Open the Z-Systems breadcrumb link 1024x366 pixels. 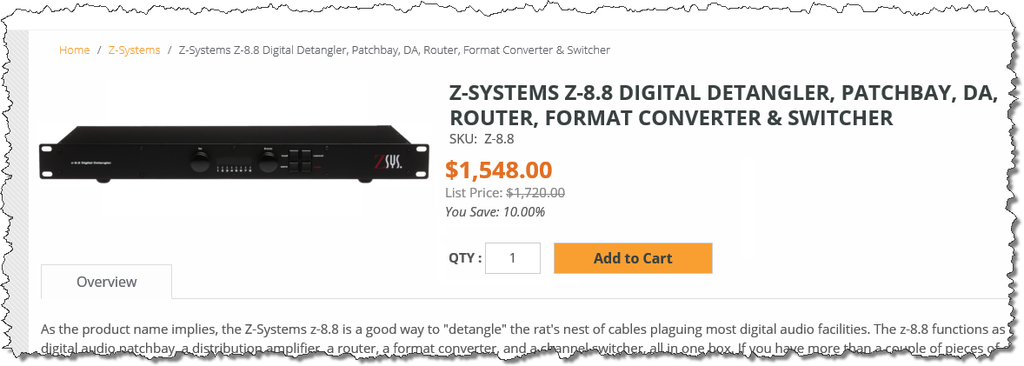coord(134,50)
